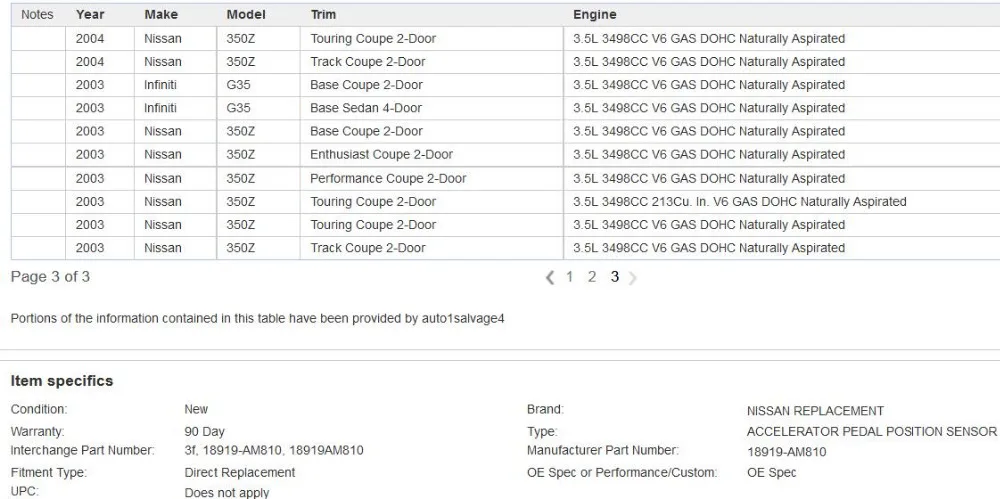
Task: Click the Item specifics heading
Action: click(x=62, y=381)
